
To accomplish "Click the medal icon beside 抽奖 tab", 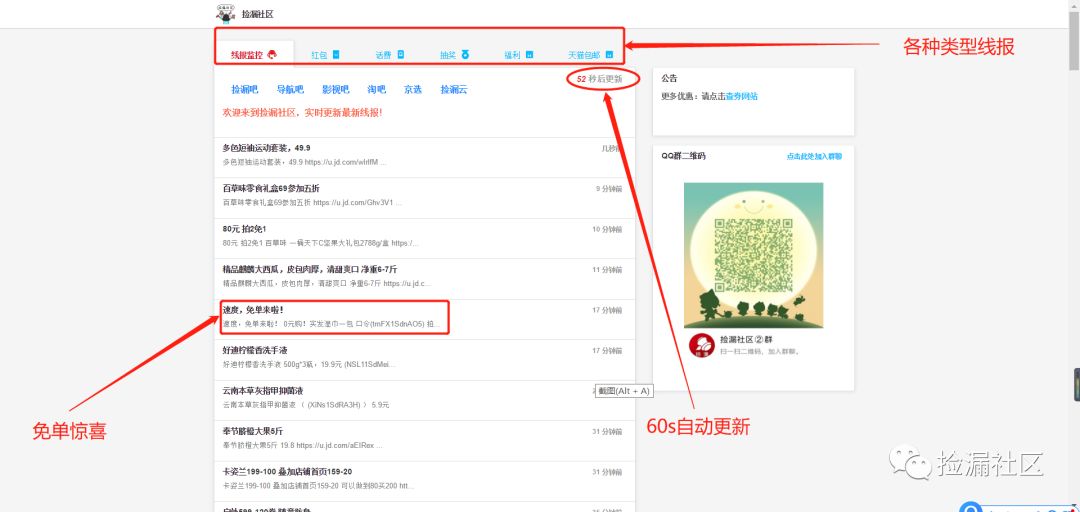I will (466, 54).
